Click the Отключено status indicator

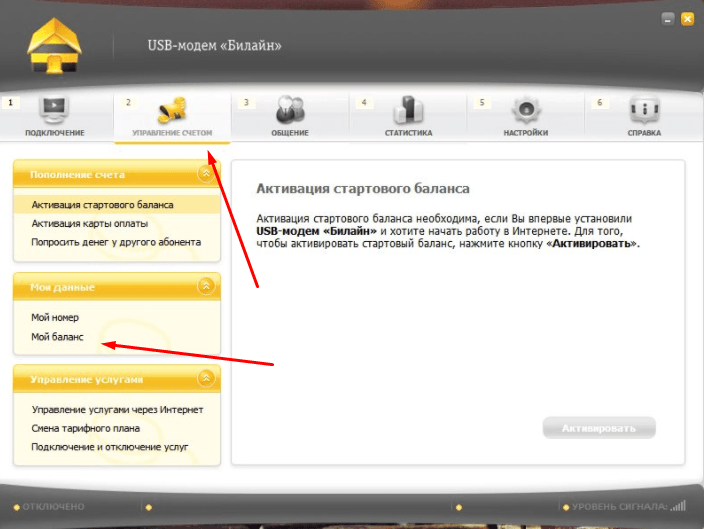(49, 507)
